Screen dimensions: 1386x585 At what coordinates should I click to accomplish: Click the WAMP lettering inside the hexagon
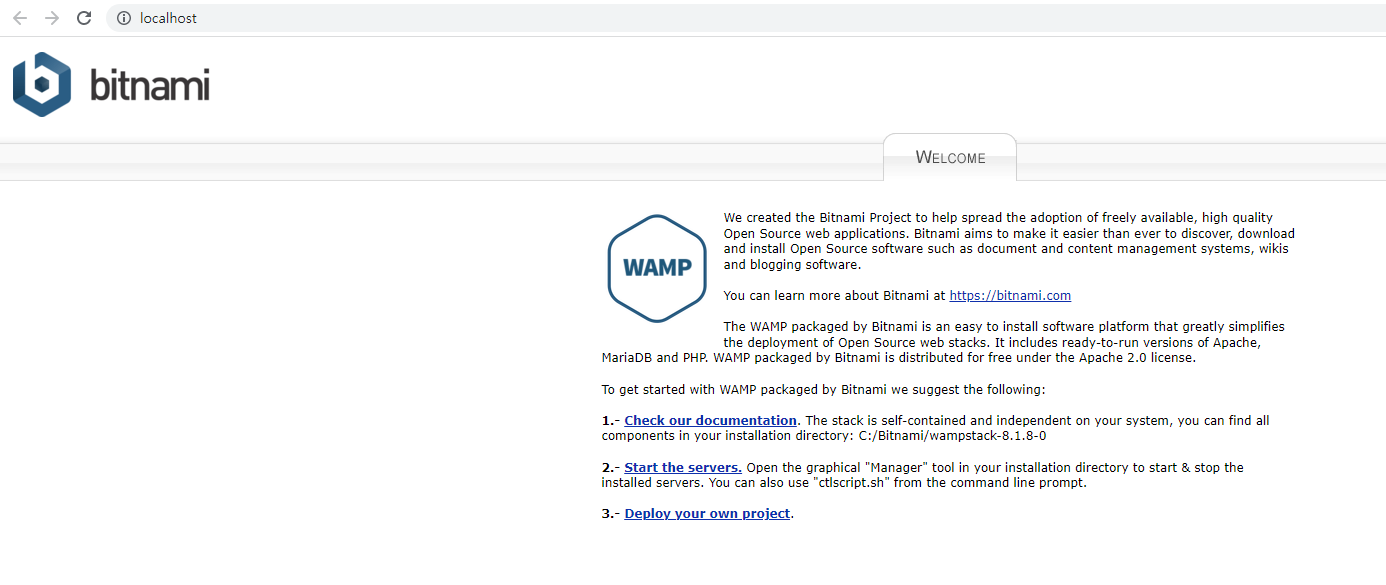click(x=657, y=268)
